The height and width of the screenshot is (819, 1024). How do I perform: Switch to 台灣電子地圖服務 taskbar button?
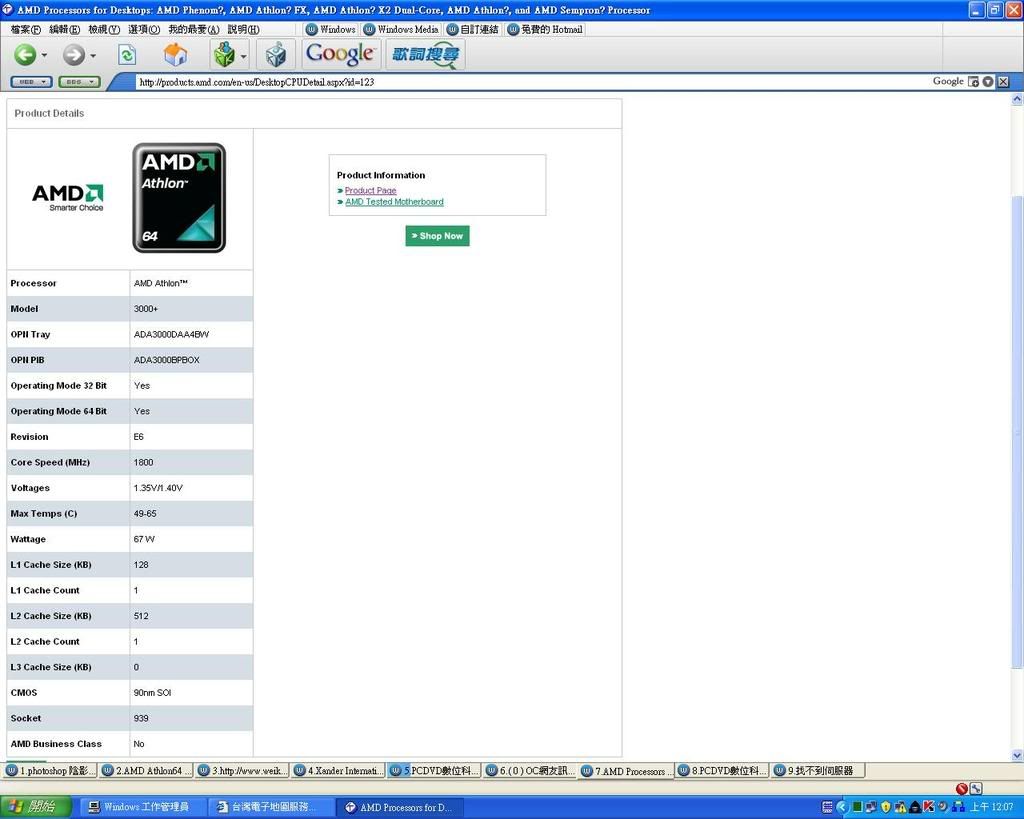point(272,807)
